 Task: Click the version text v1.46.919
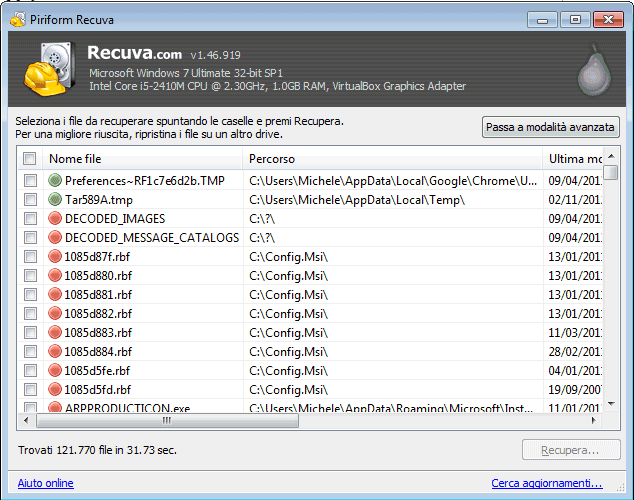click(x=216, y=55)
